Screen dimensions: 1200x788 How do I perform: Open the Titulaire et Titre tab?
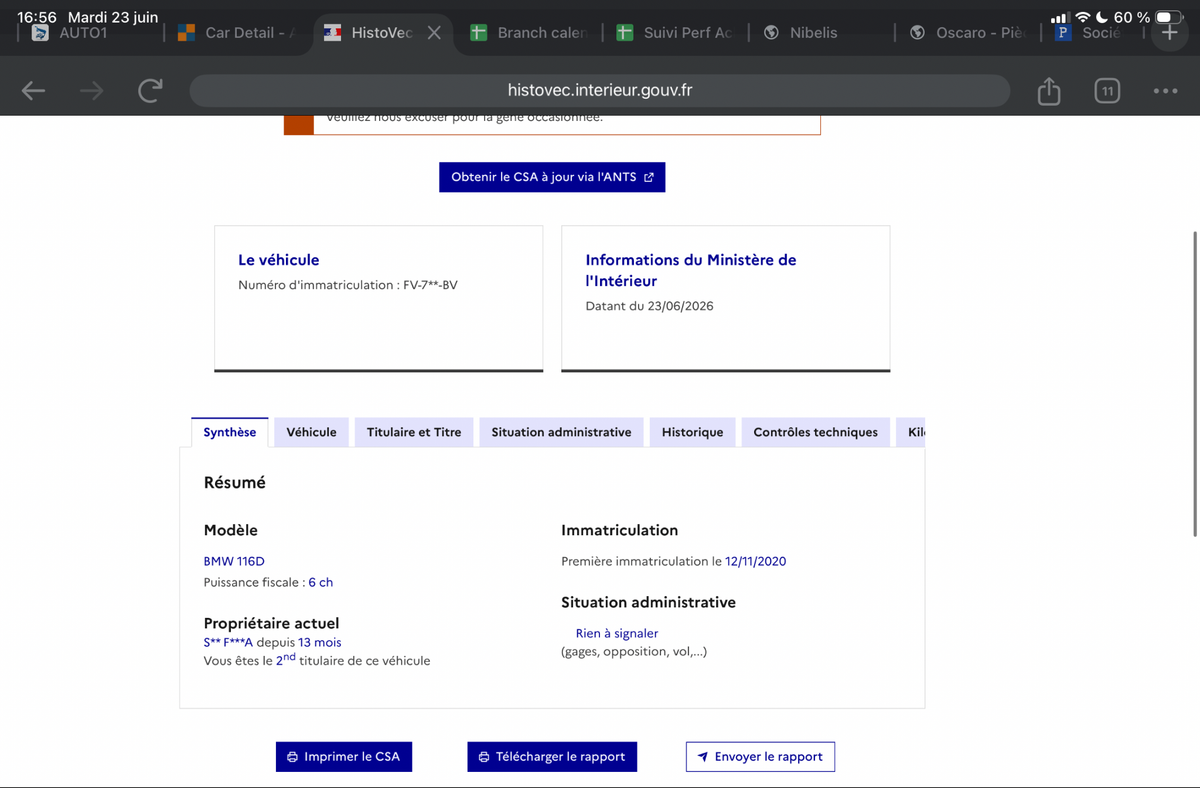click(x=414, y=432)
